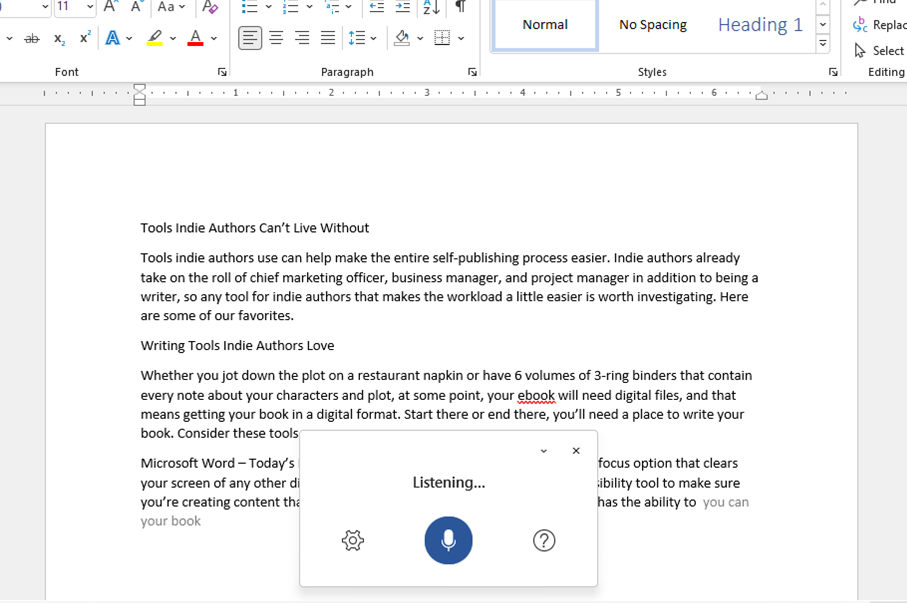Toggle dictation microphone button
907x603 pixels.
coord(448,541)
